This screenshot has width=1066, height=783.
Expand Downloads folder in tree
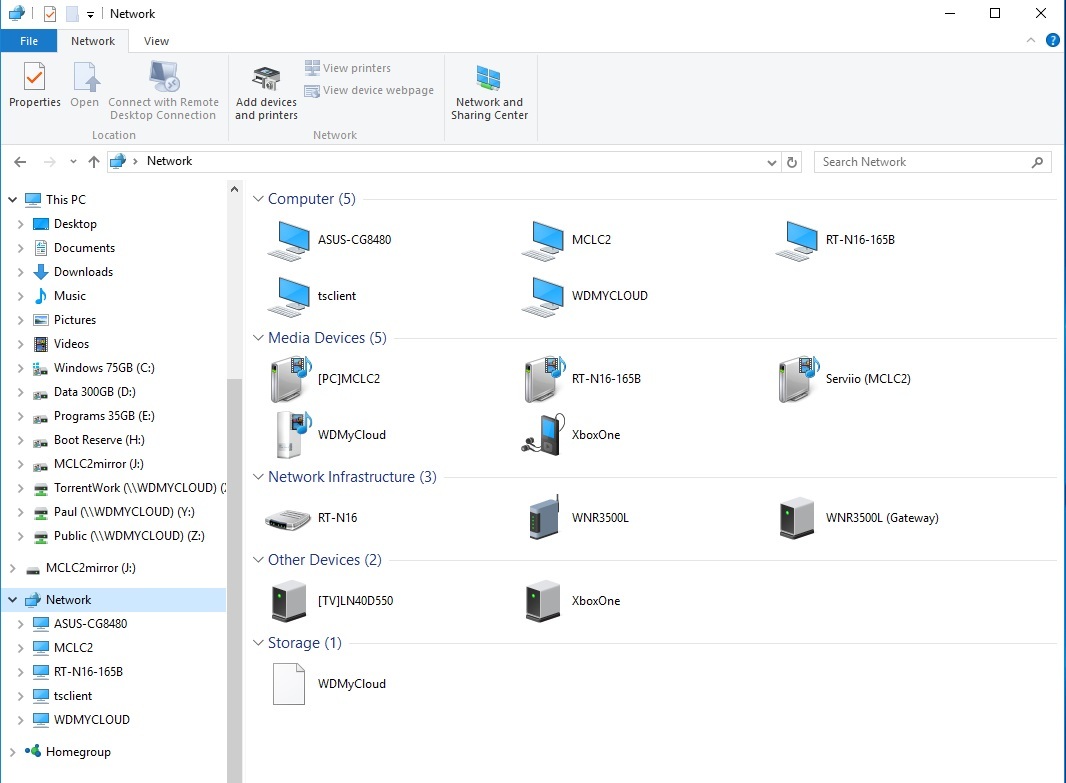[x=20, y=273]
